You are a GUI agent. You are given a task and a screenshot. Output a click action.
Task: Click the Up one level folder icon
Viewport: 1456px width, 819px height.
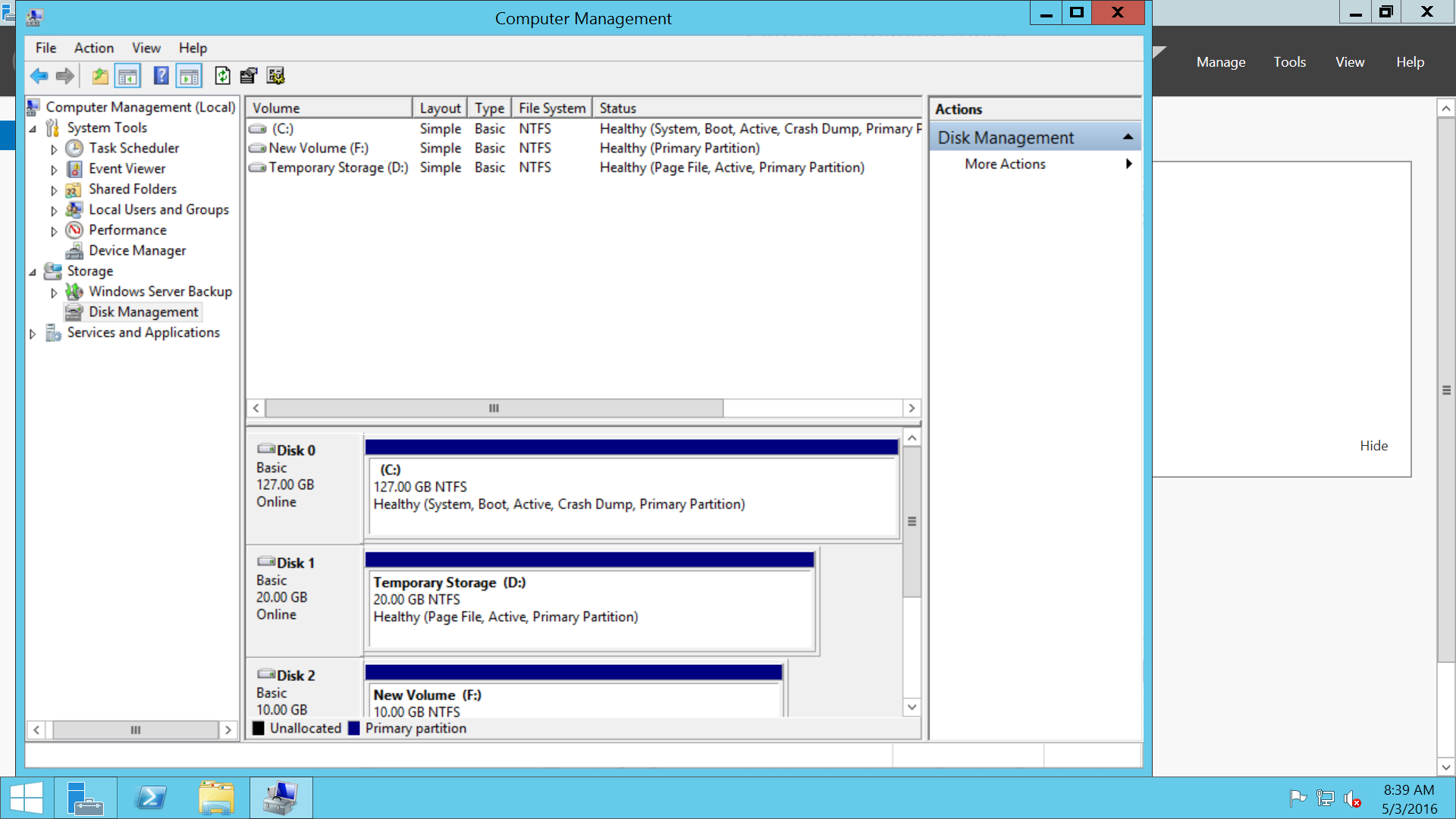pyautogui.click(x=100, y=76)
